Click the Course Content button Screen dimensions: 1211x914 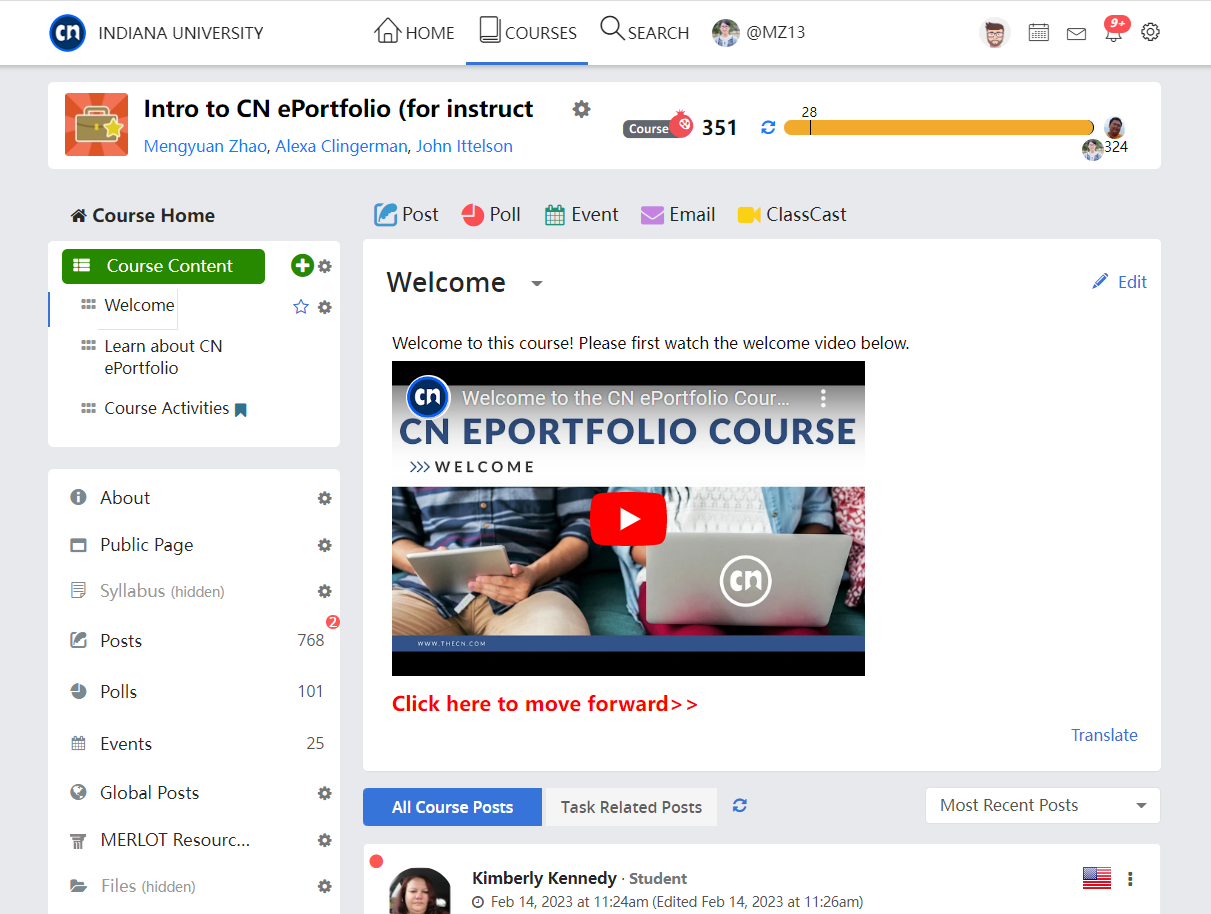[163, 266]
